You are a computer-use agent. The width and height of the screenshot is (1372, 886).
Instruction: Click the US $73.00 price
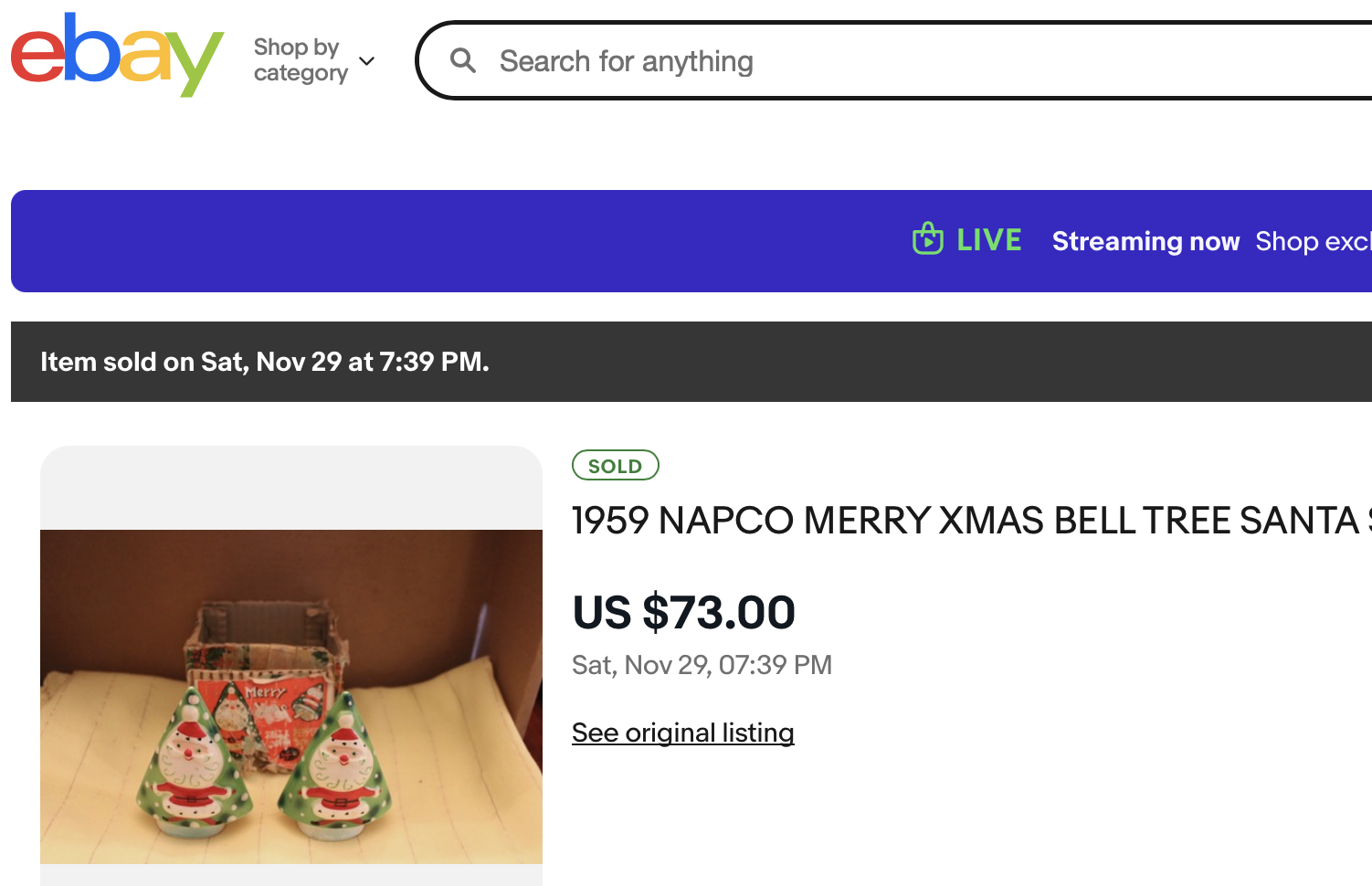pyautogui.click(x=683, y=612)
